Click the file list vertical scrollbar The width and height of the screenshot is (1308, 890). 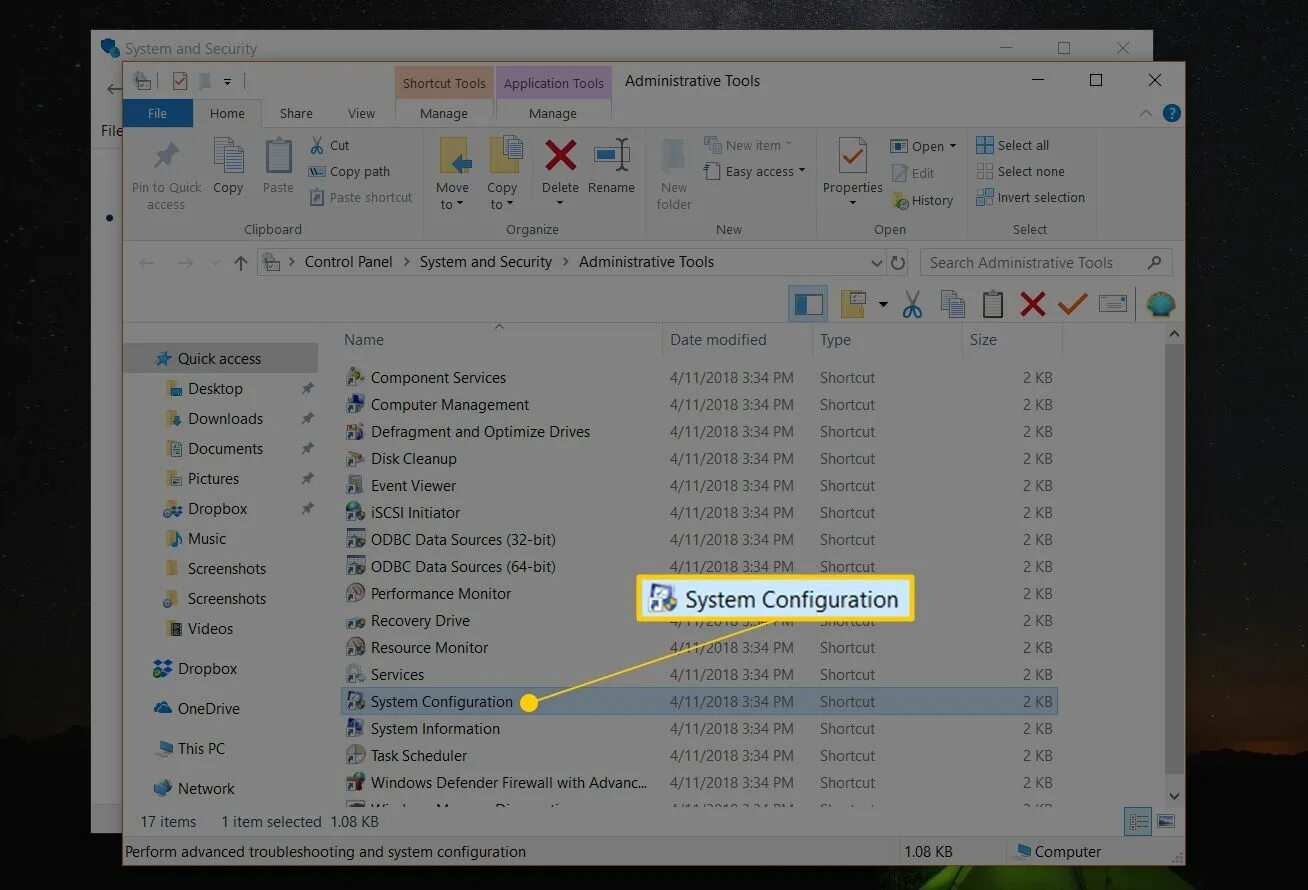[x=1175, y=560]
